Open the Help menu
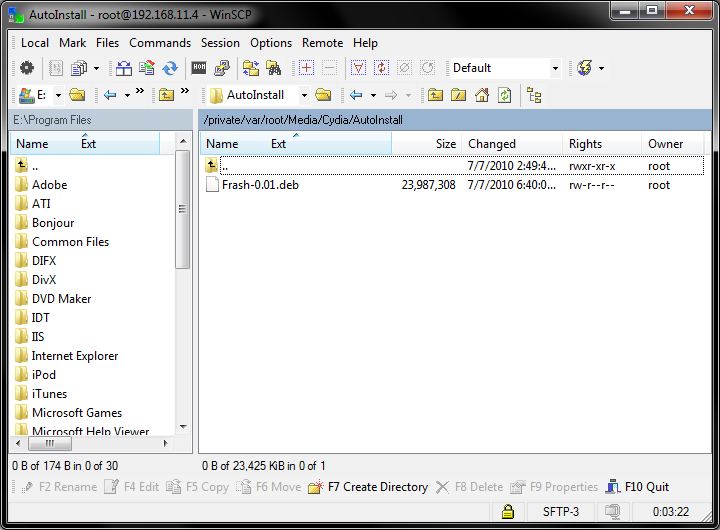 [x=366, y=43]
